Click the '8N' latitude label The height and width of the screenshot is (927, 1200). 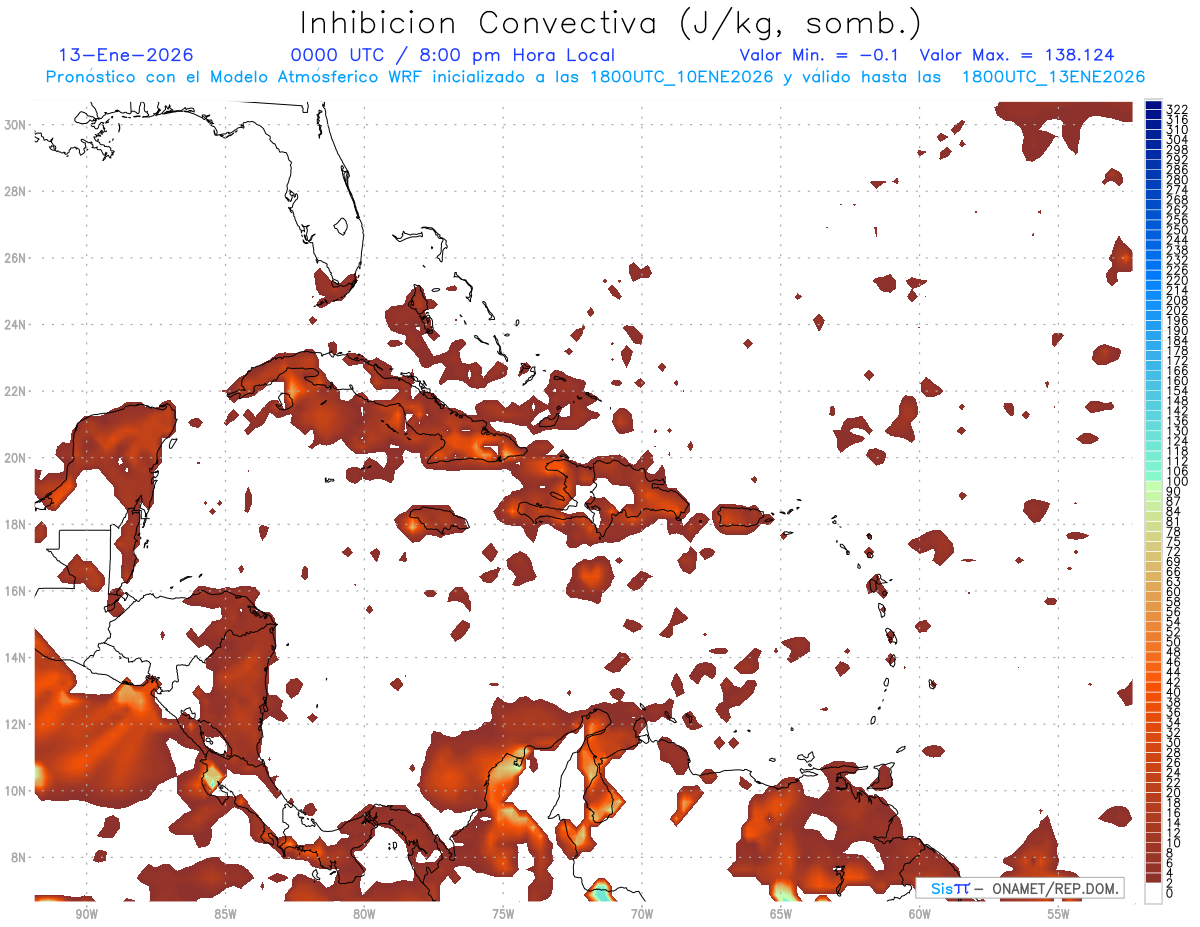pyautogui.click(x=20, y=857)
